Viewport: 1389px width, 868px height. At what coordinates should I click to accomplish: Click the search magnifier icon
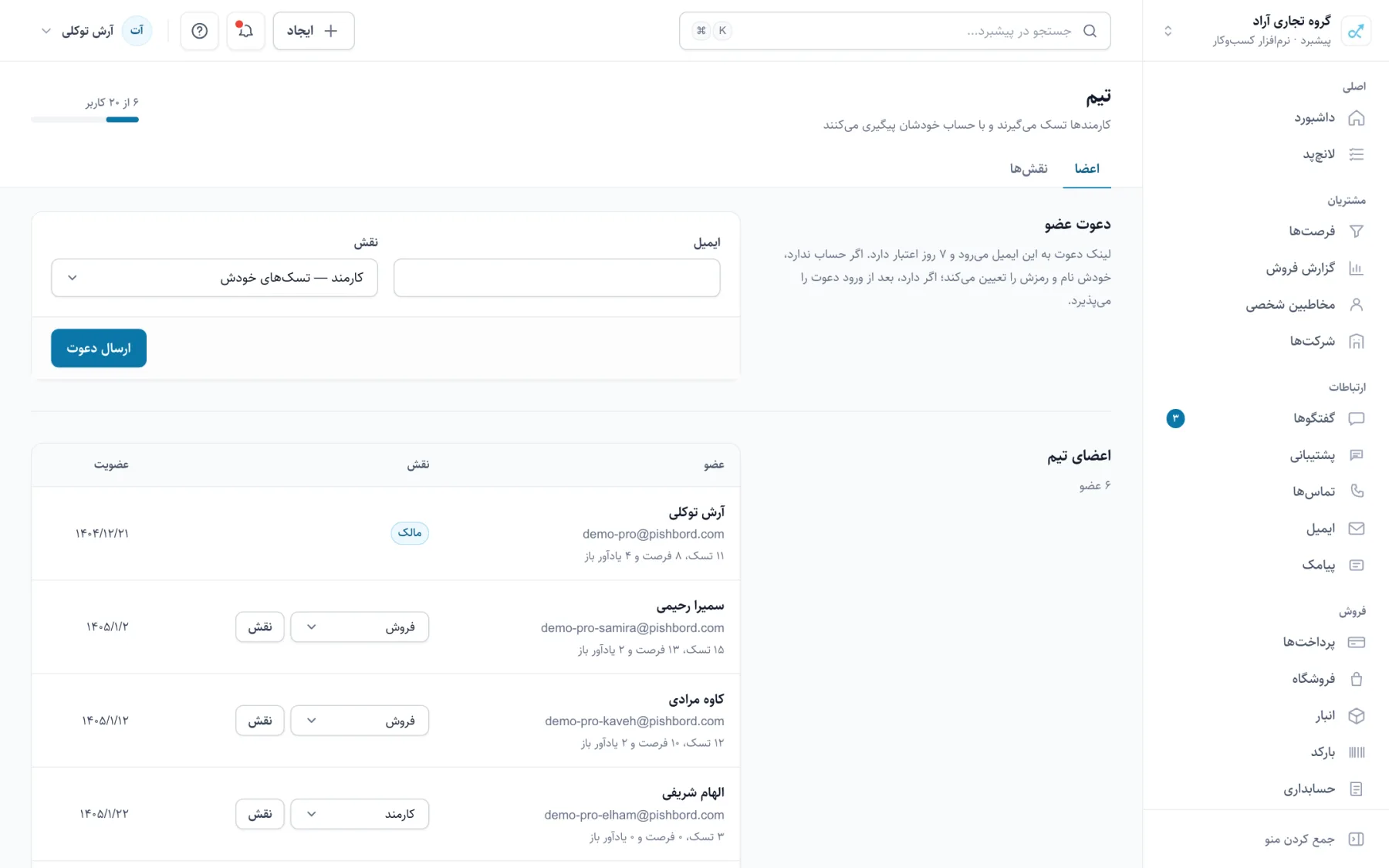1090,31
